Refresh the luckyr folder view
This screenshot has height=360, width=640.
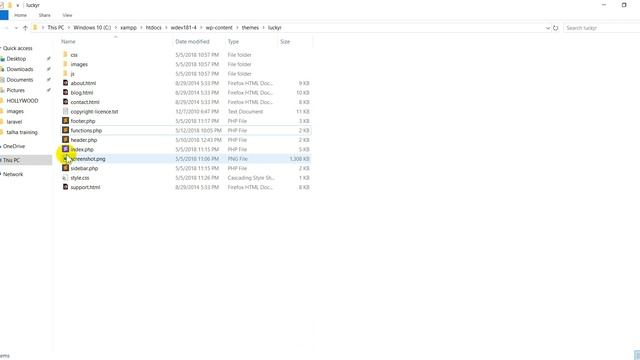[556, 28]
